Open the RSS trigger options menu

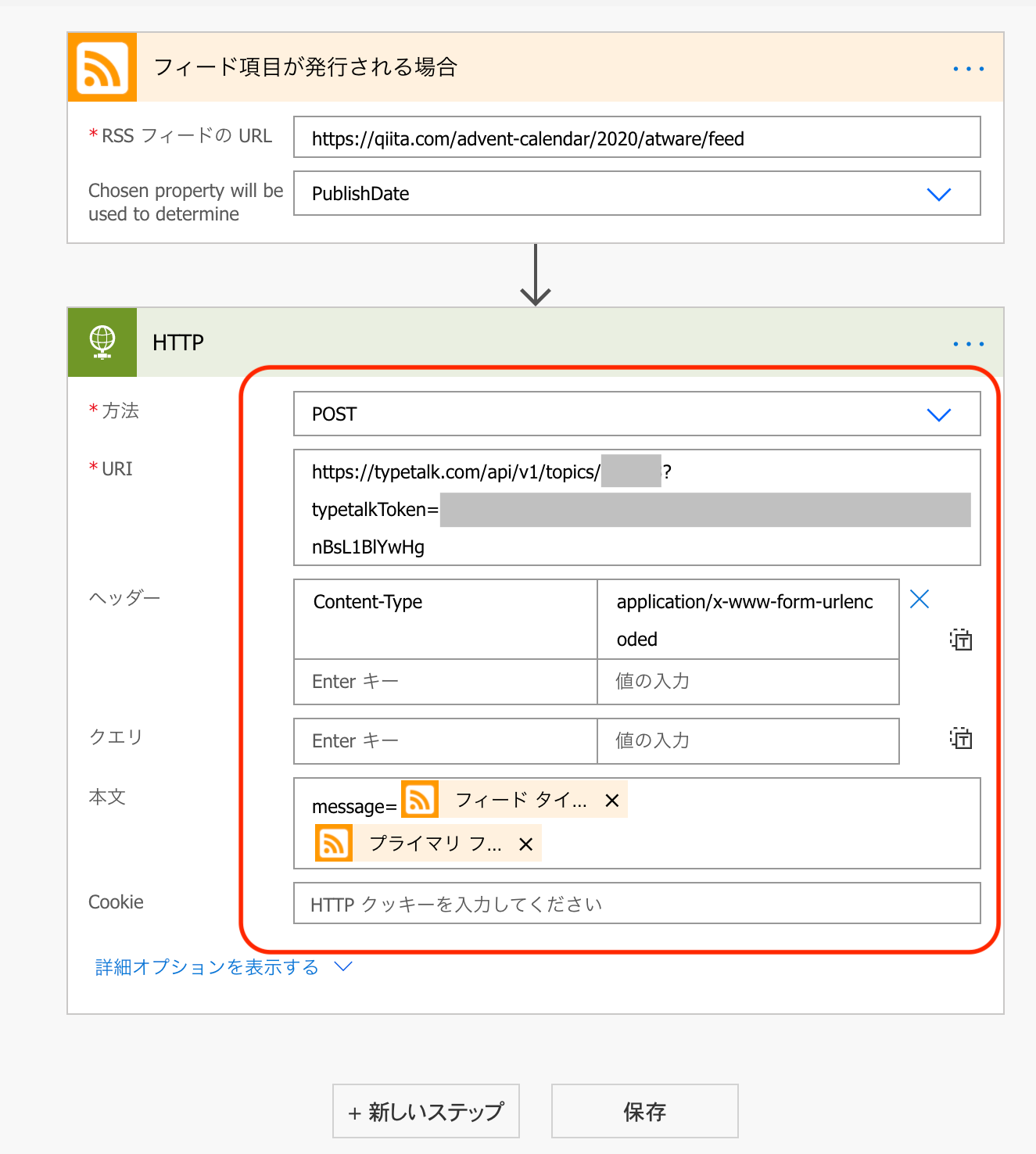968,67
